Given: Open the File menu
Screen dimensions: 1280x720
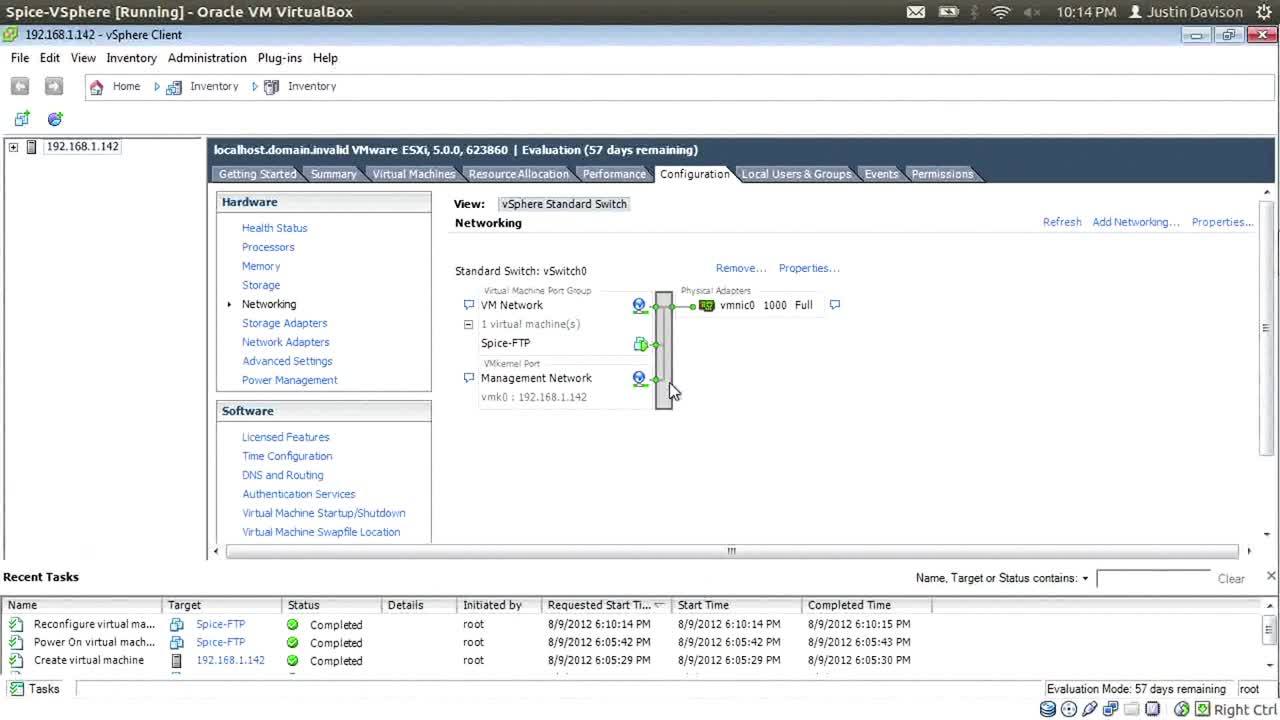Looking at the screenshot, I should click(20, 58).
